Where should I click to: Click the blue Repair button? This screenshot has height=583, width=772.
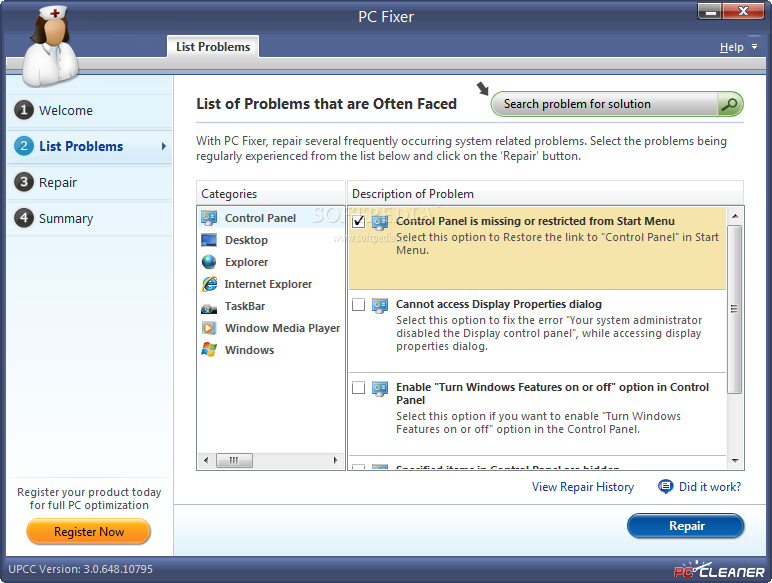(685, 526)
